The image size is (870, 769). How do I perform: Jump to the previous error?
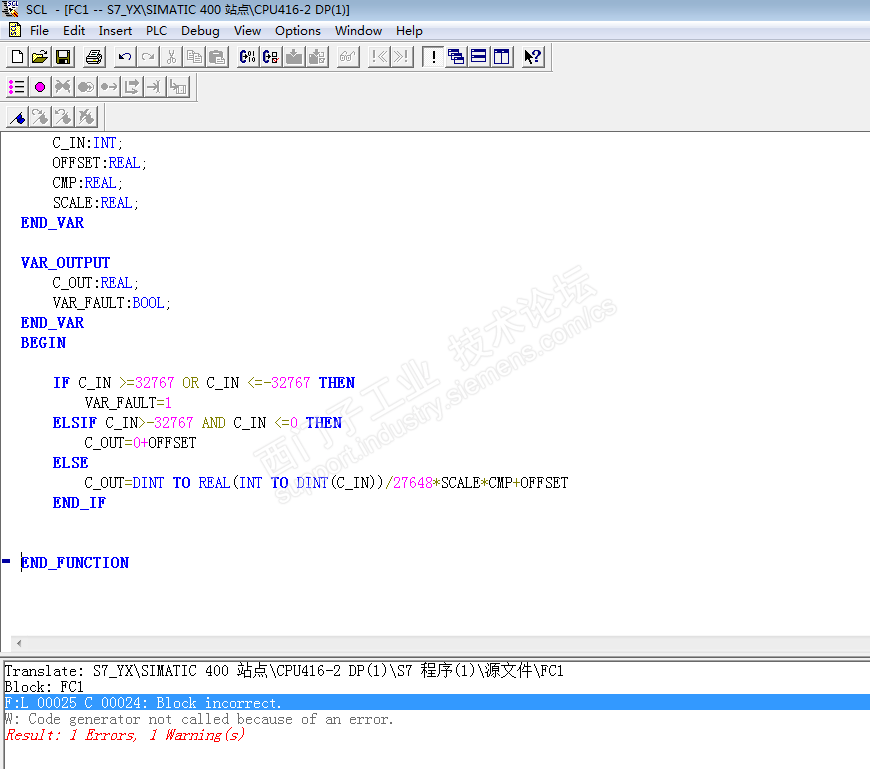click(379, 57)
